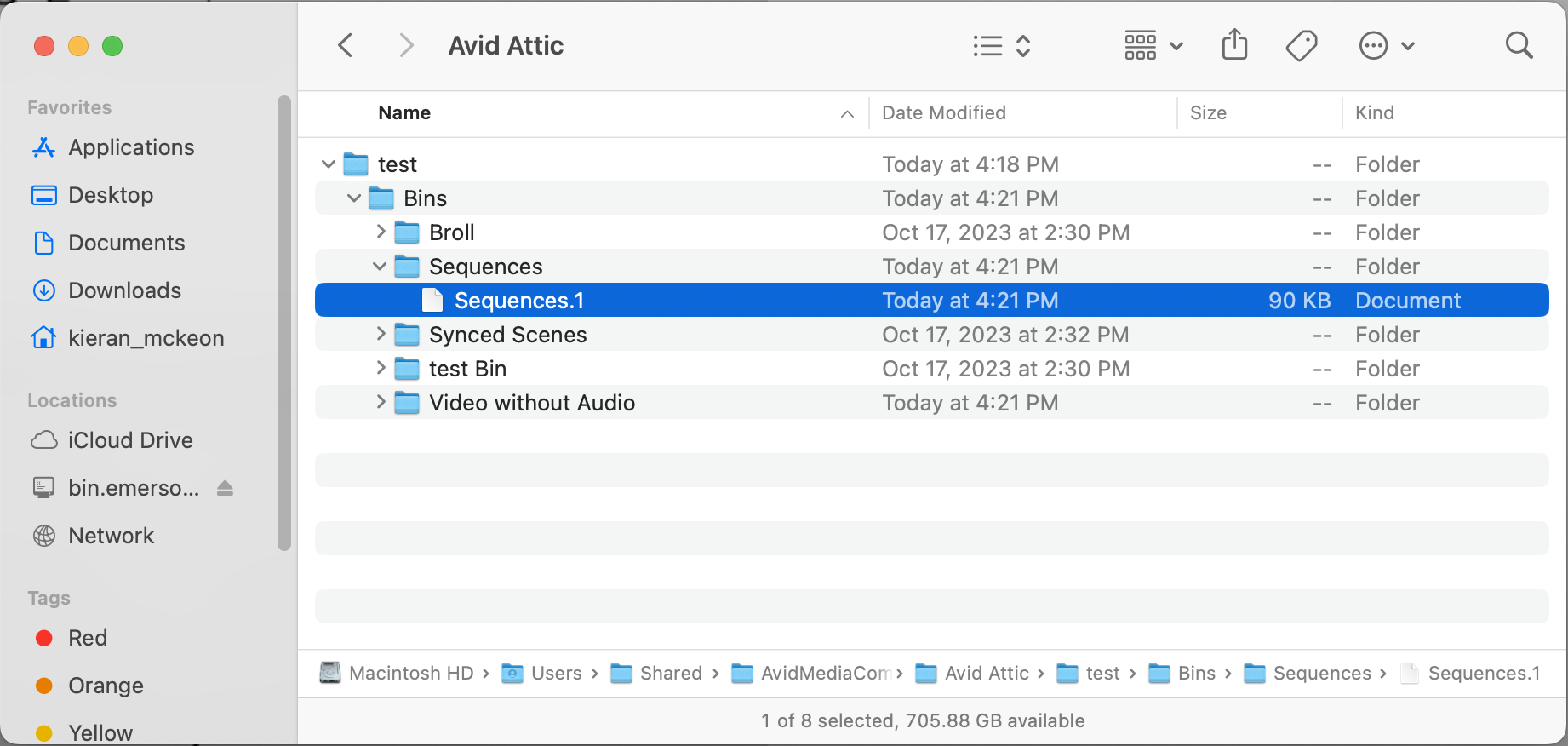Click the Downloads sidebar icon
The image size is (1568, 746).
click(44, 290)
